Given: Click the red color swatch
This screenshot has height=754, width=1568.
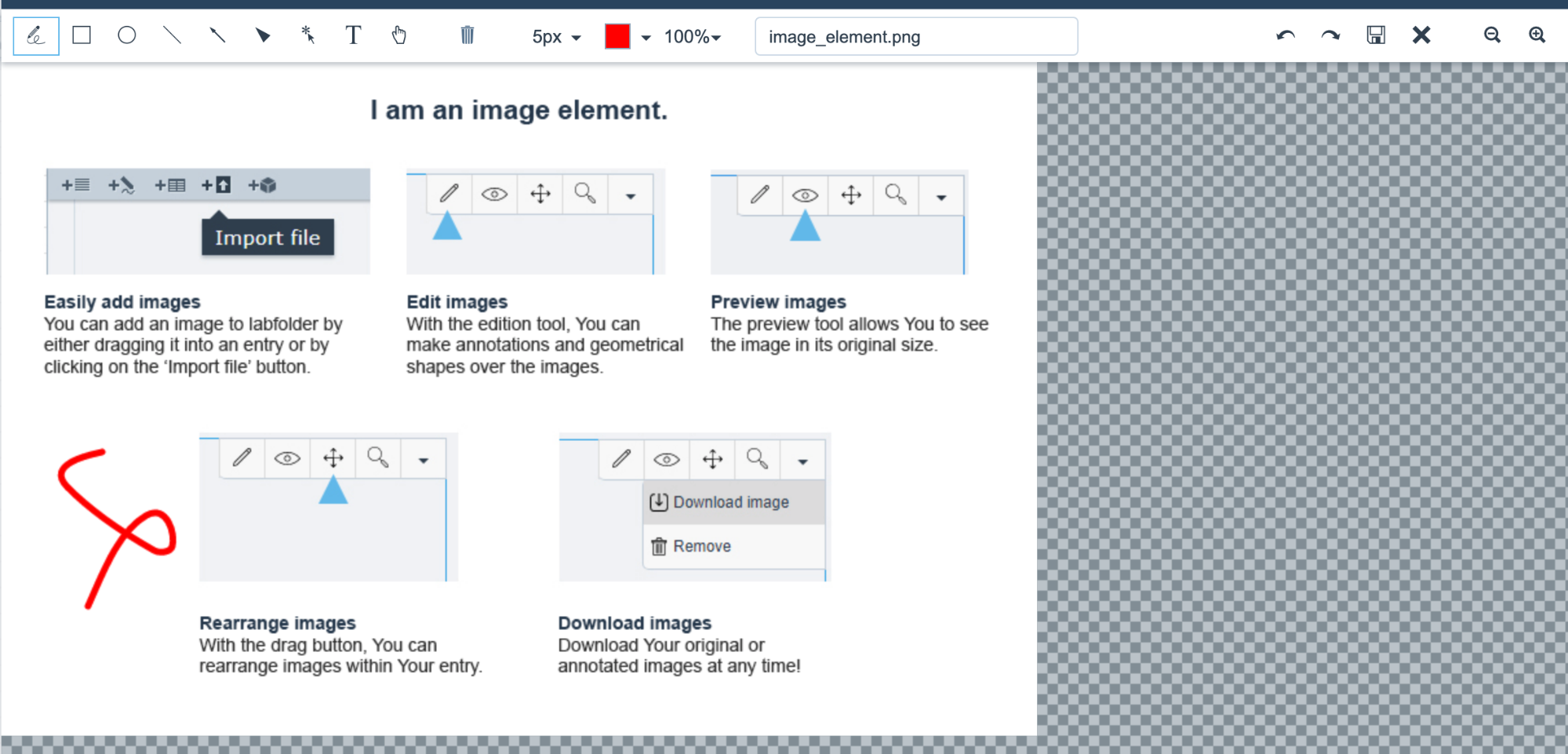Looking at the screenshot, I should 617,36.
